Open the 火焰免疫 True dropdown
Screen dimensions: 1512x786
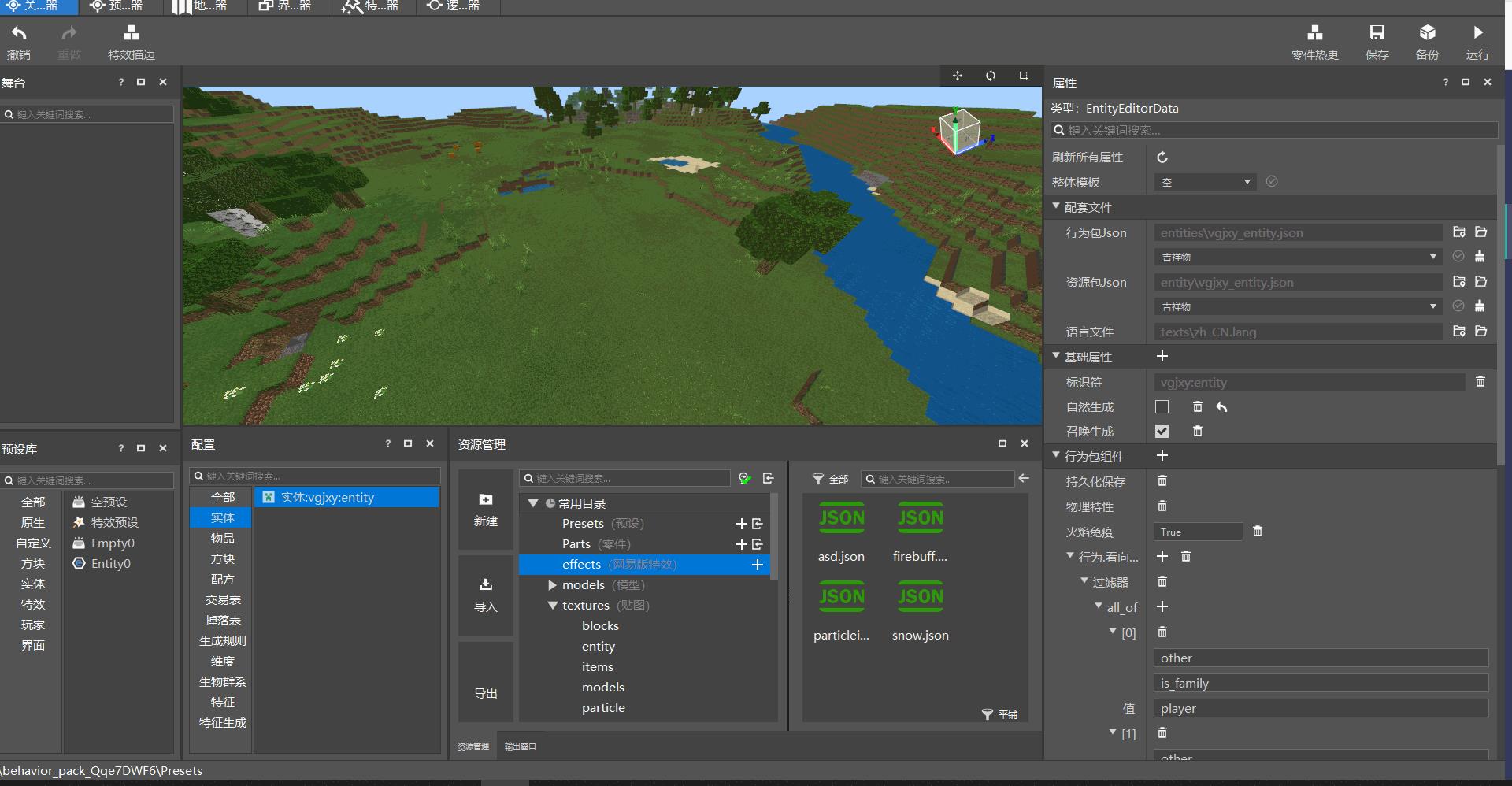[x=1198, y=532]
